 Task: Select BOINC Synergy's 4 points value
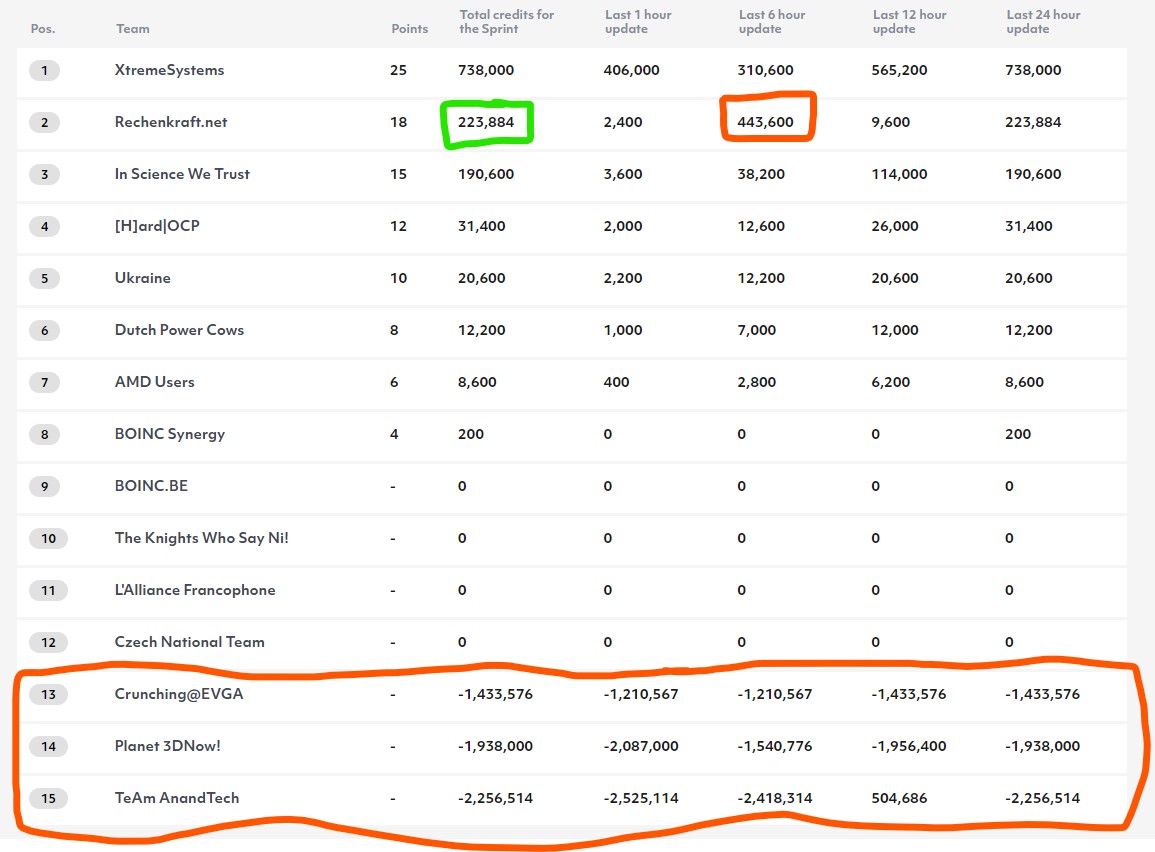(394, 434)
